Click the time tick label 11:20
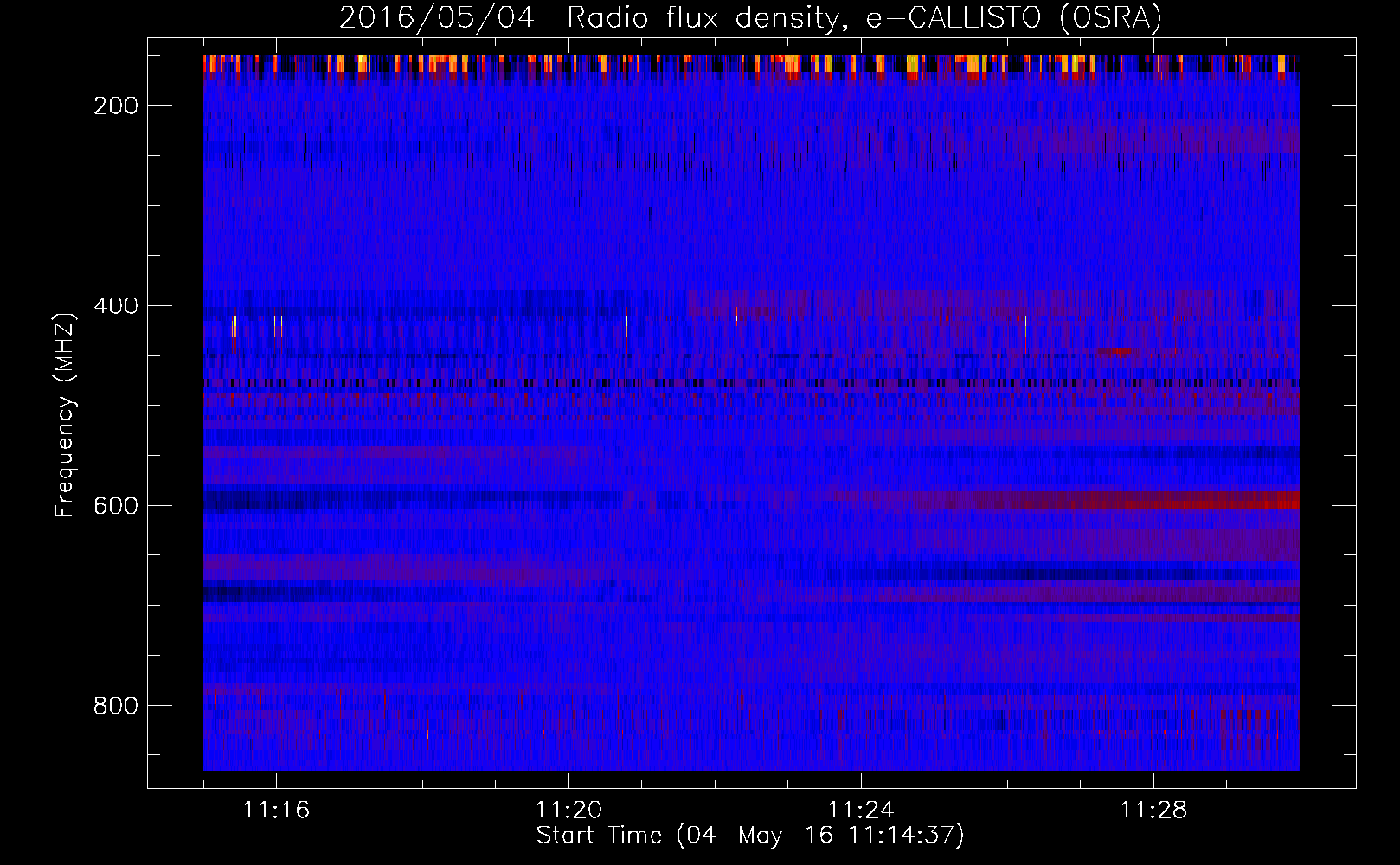1400x865 pixels. pyautogui.click(x=568, y=810)
